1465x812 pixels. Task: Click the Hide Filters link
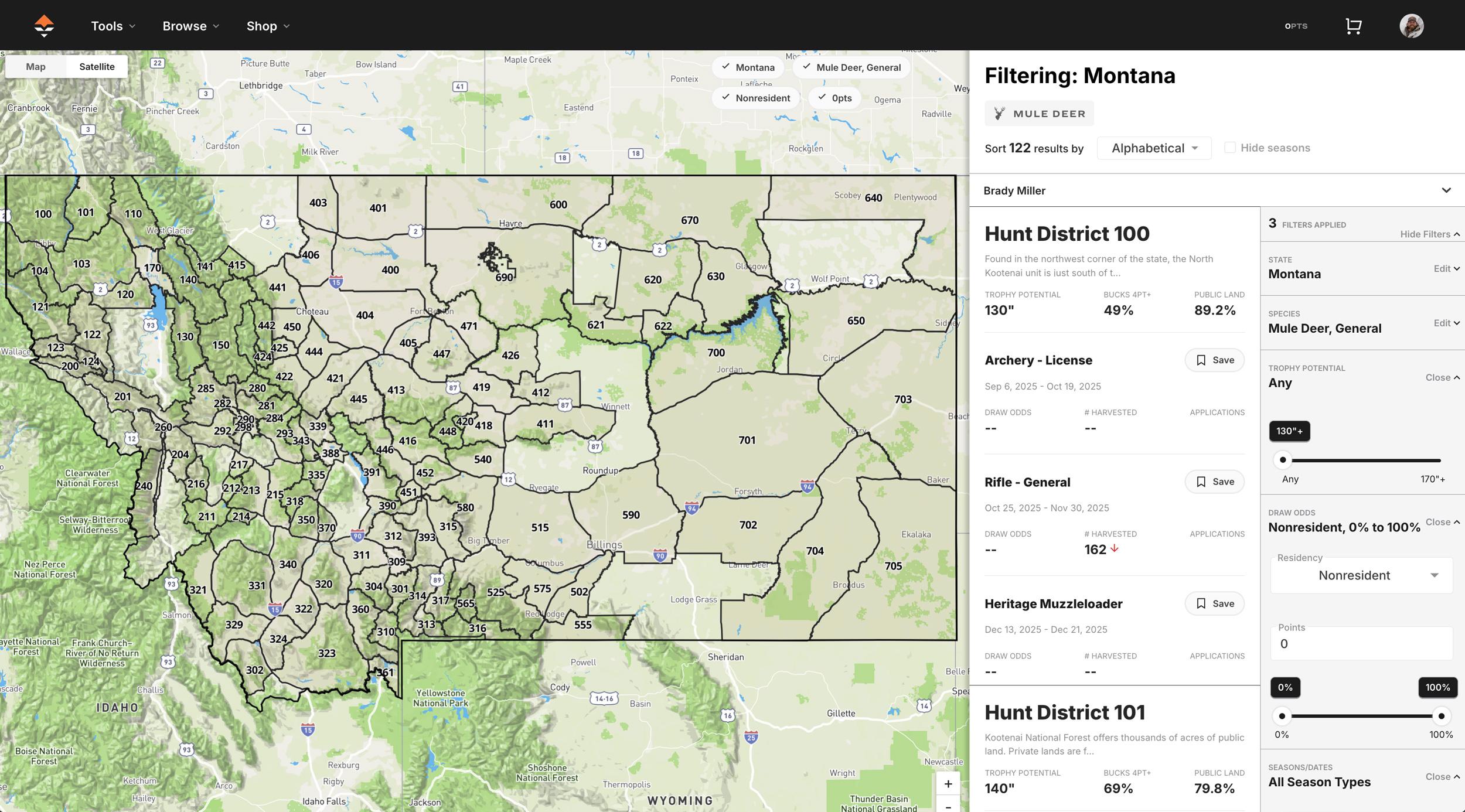point(1429,234)
